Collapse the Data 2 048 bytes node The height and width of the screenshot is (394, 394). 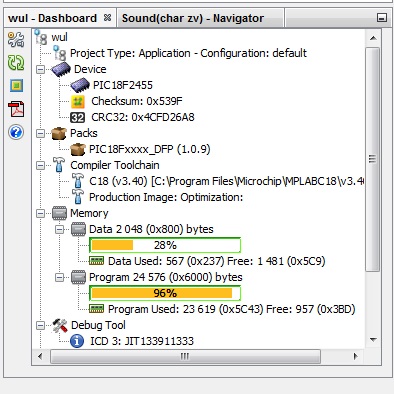click(59, 229)
